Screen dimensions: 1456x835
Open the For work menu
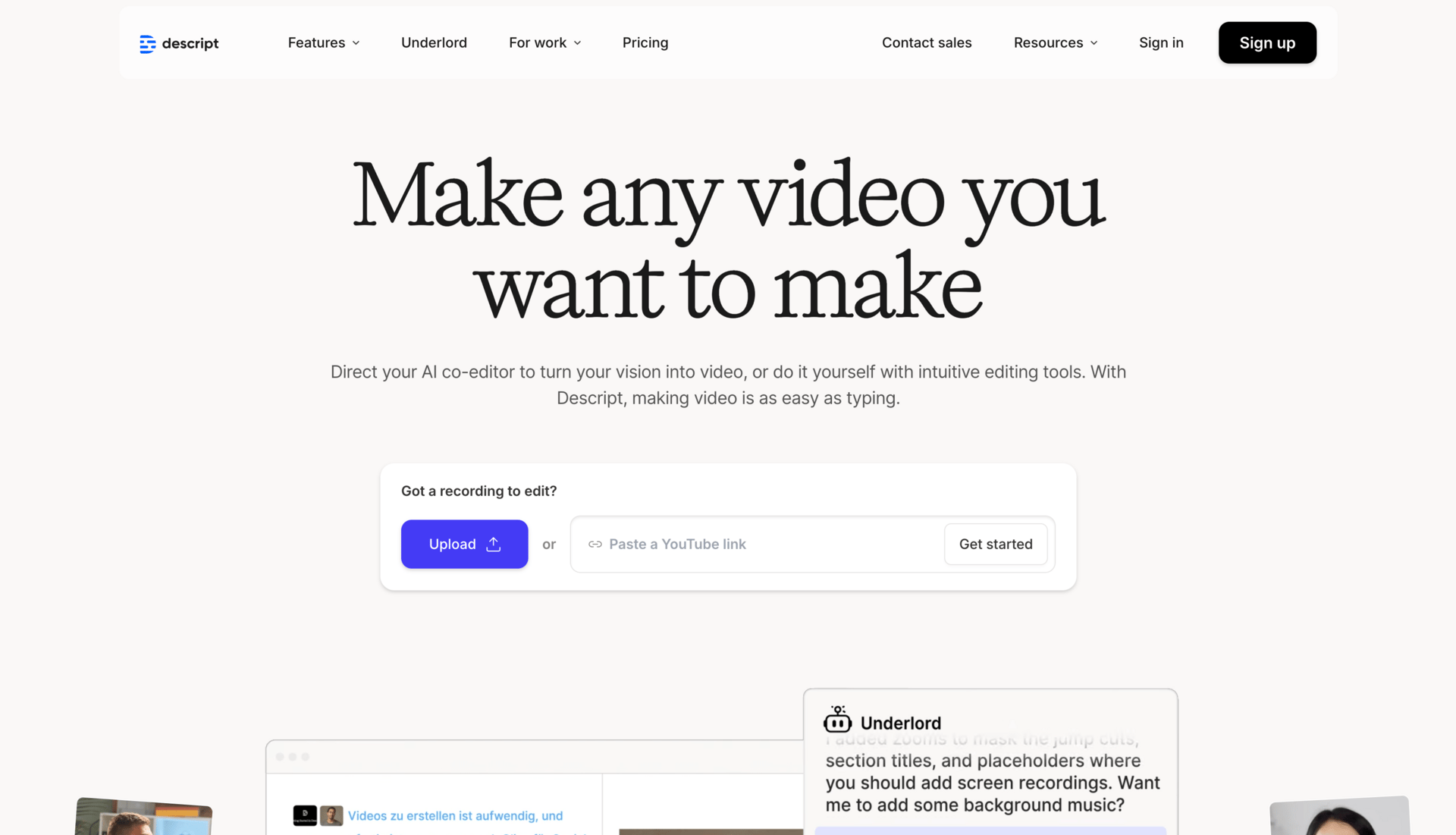pyautogui.click(x=545, y=42)
